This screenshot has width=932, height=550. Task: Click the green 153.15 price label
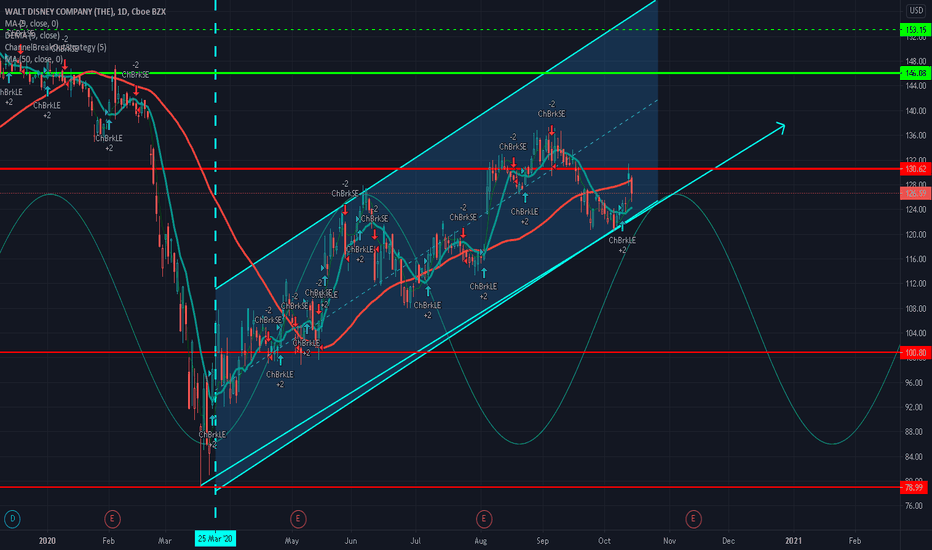pyautogui.click(x=915, y=29)
